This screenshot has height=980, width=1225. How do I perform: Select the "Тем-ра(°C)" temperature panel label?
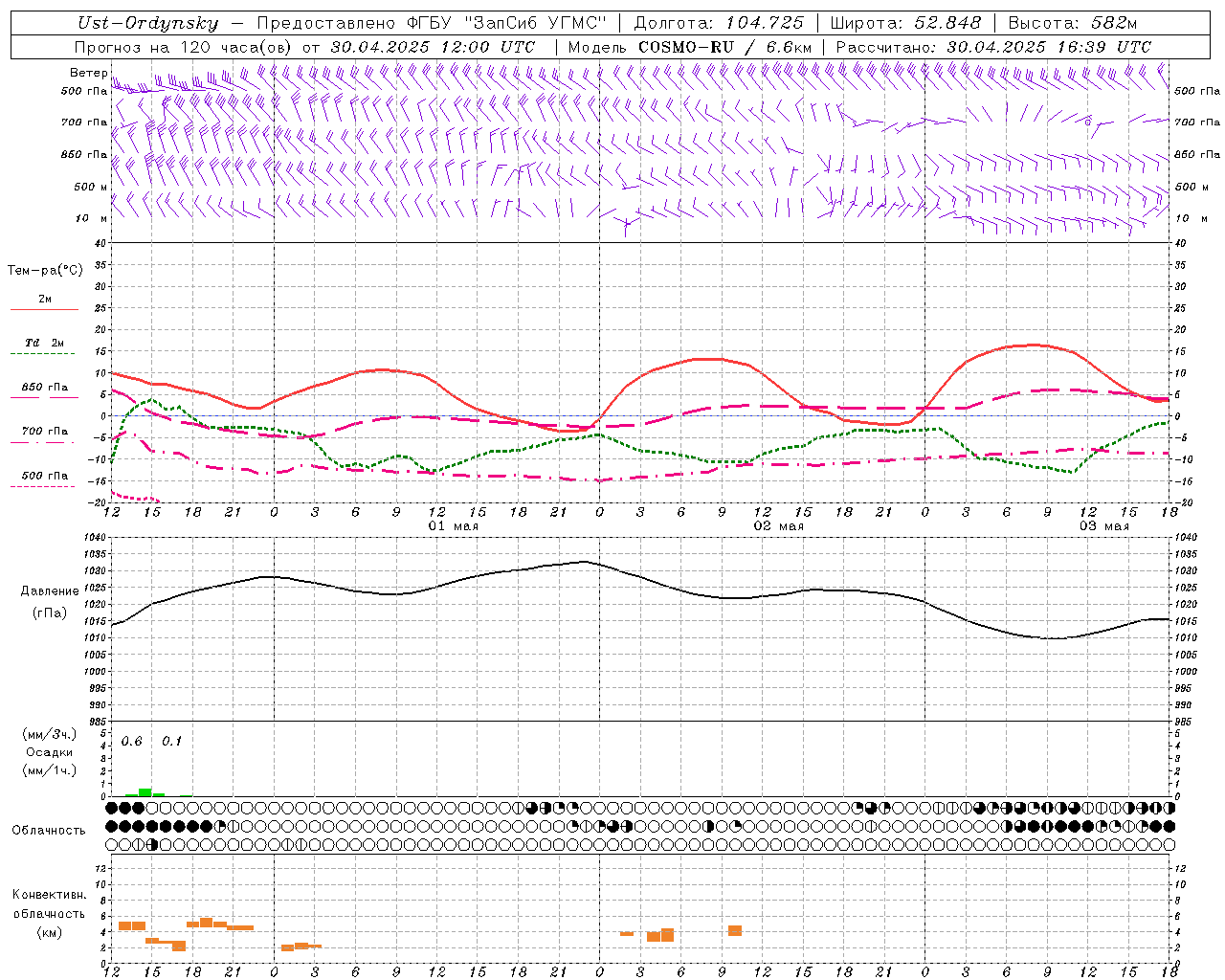click(46, 271)
